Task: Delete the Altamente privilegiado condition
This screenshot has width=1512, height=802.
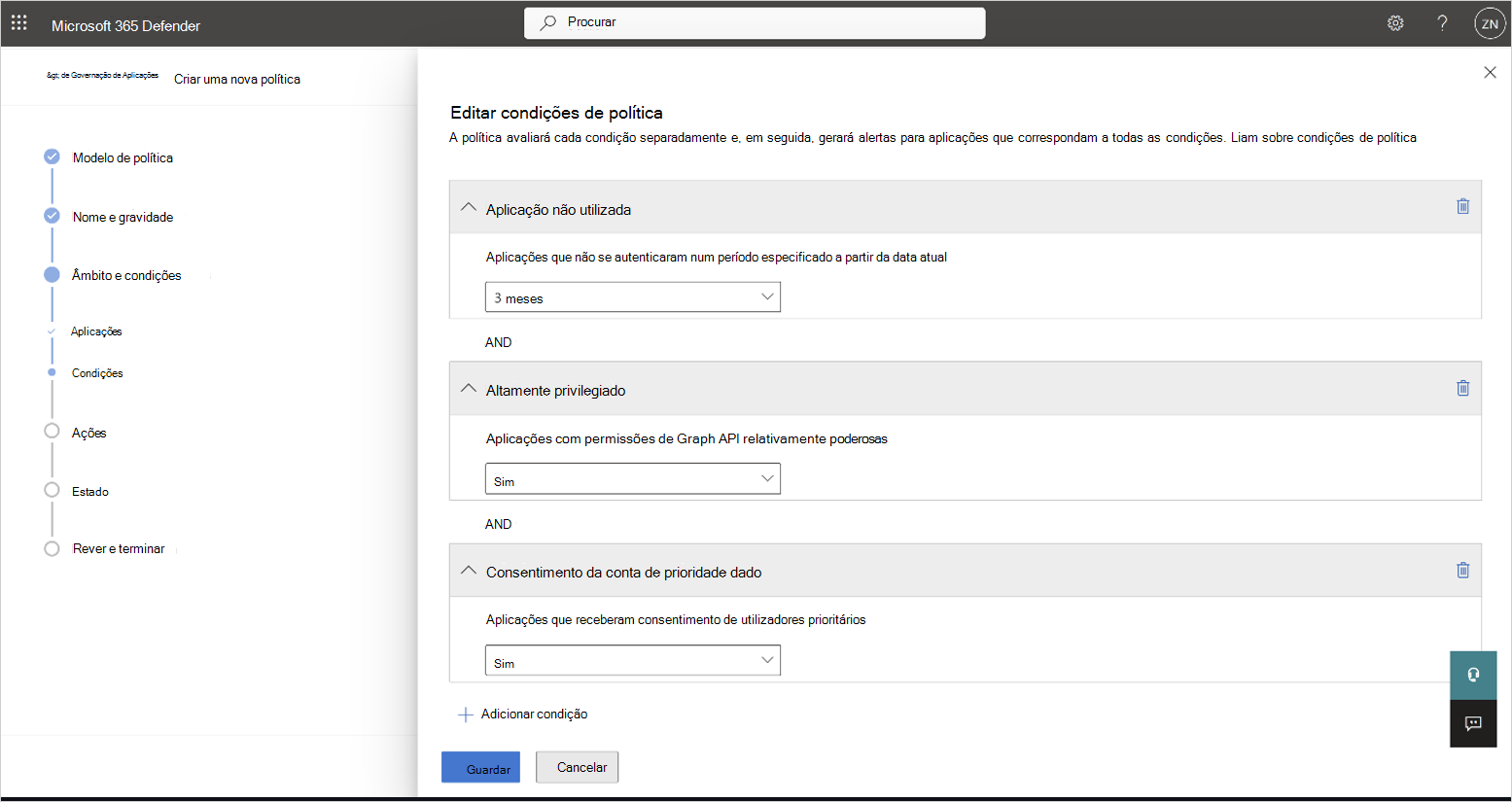Action: click(1463, 388)
